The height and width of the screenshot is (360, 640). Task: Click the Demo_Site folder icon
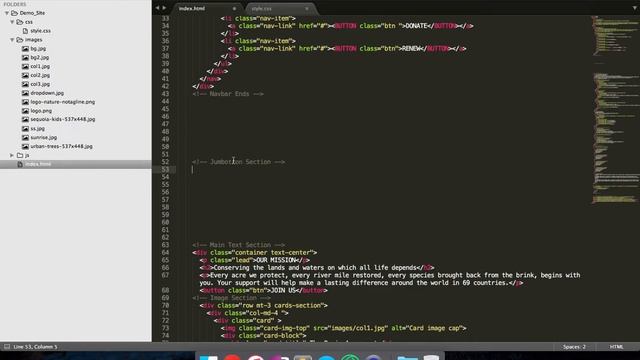[15, 13]
